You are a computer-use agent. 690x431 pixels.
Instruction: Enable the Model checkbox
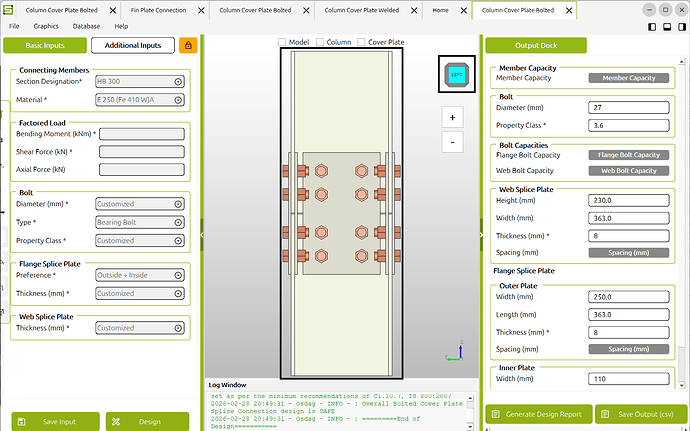pos(282,43)
